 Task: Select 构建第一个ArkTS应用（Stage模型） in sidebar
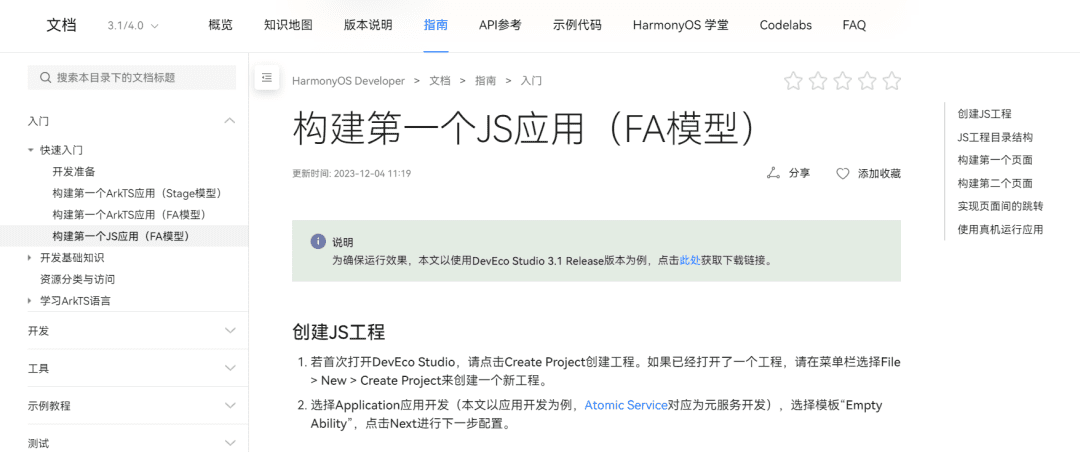[x=137, y=193]
